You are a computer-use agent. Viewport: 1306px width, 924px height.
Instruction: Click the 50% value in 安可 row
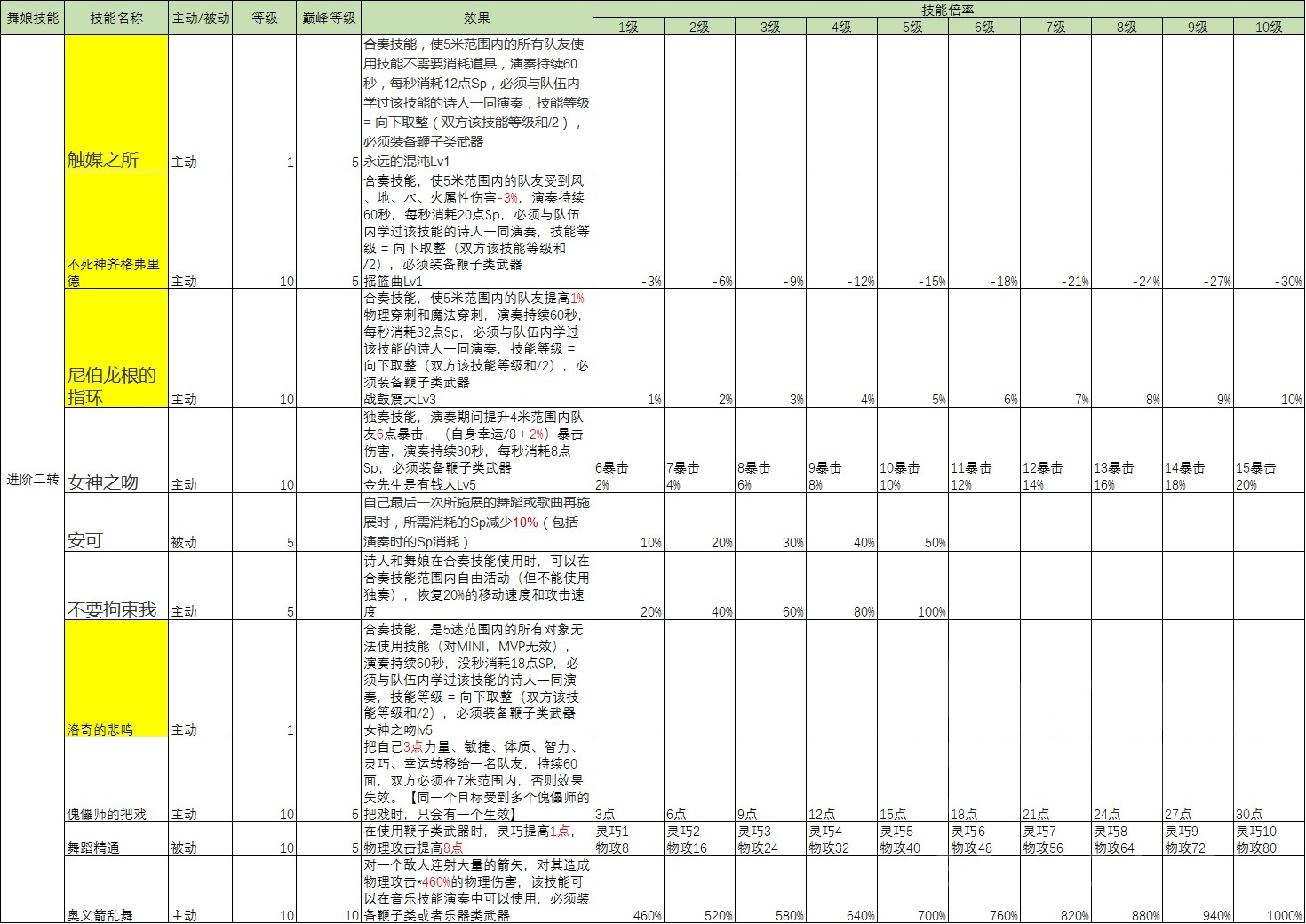pyautogui.click(x=912, y=522)
